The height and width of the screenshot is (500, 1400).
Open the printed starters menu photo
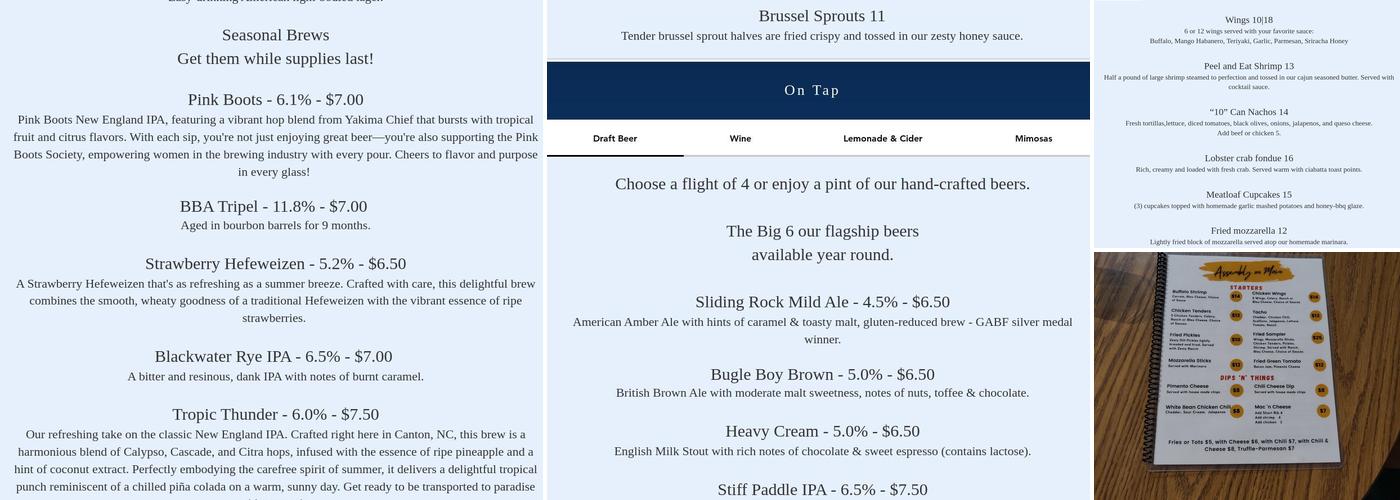(1246, 375)
